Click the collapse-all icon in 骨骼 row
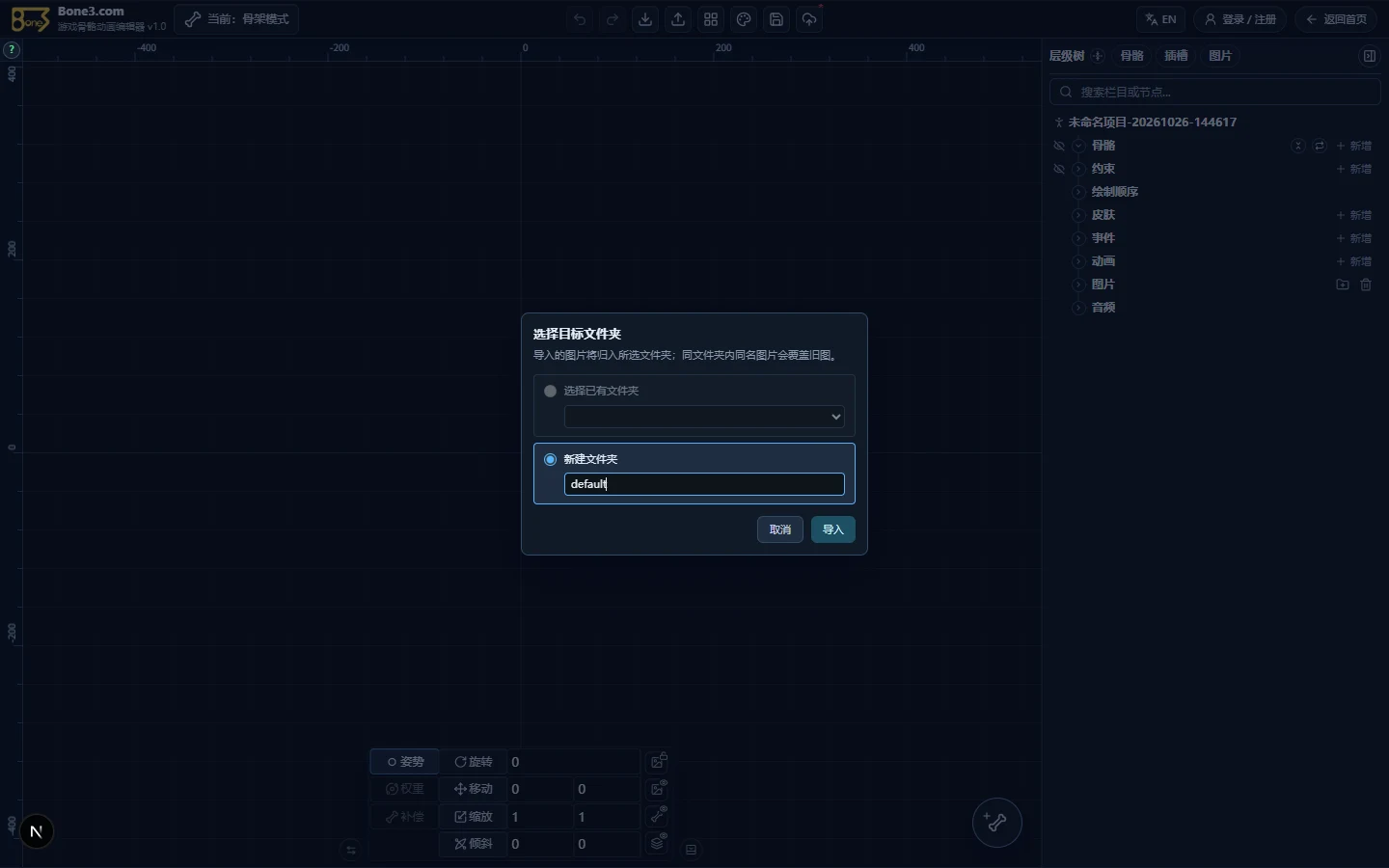The width and height of the screenshot is (1389, 868). 1298,146
